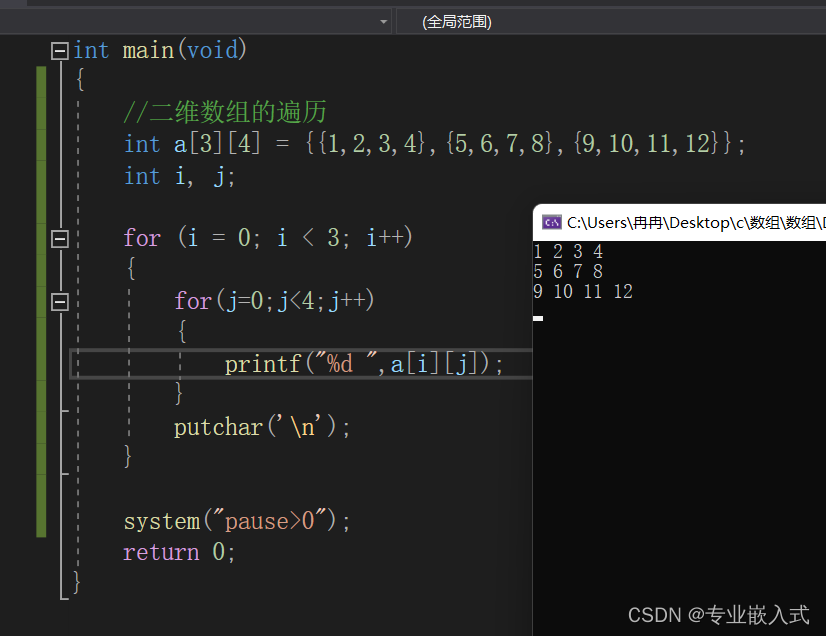826x636 pixels.
Task: Collapse the outer for loop block
Action: point(60,238)
